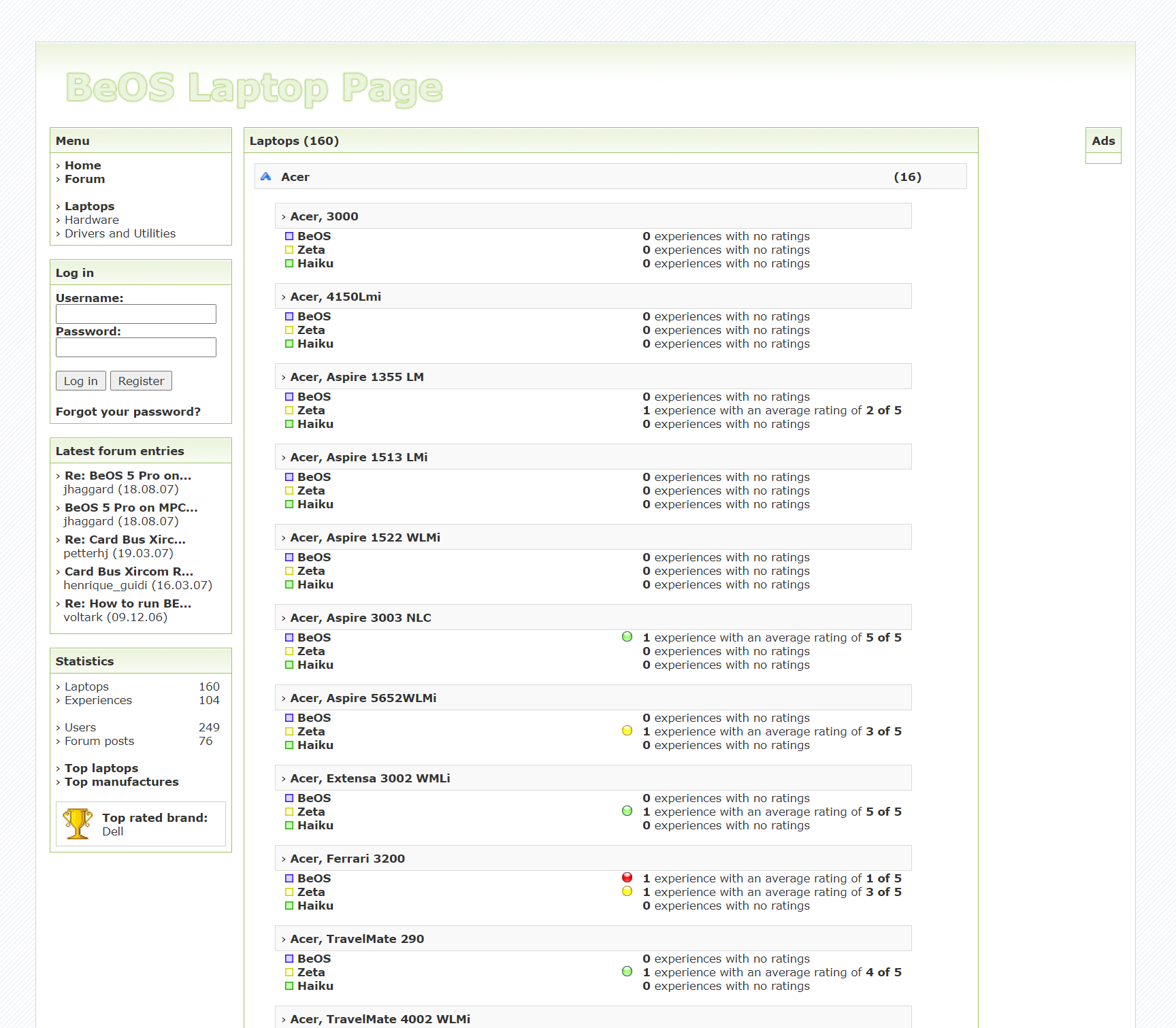Viewport: 1176px width, 1028px height.
Task: Open the Hardware menu link
Action: (x=91, y=220)
